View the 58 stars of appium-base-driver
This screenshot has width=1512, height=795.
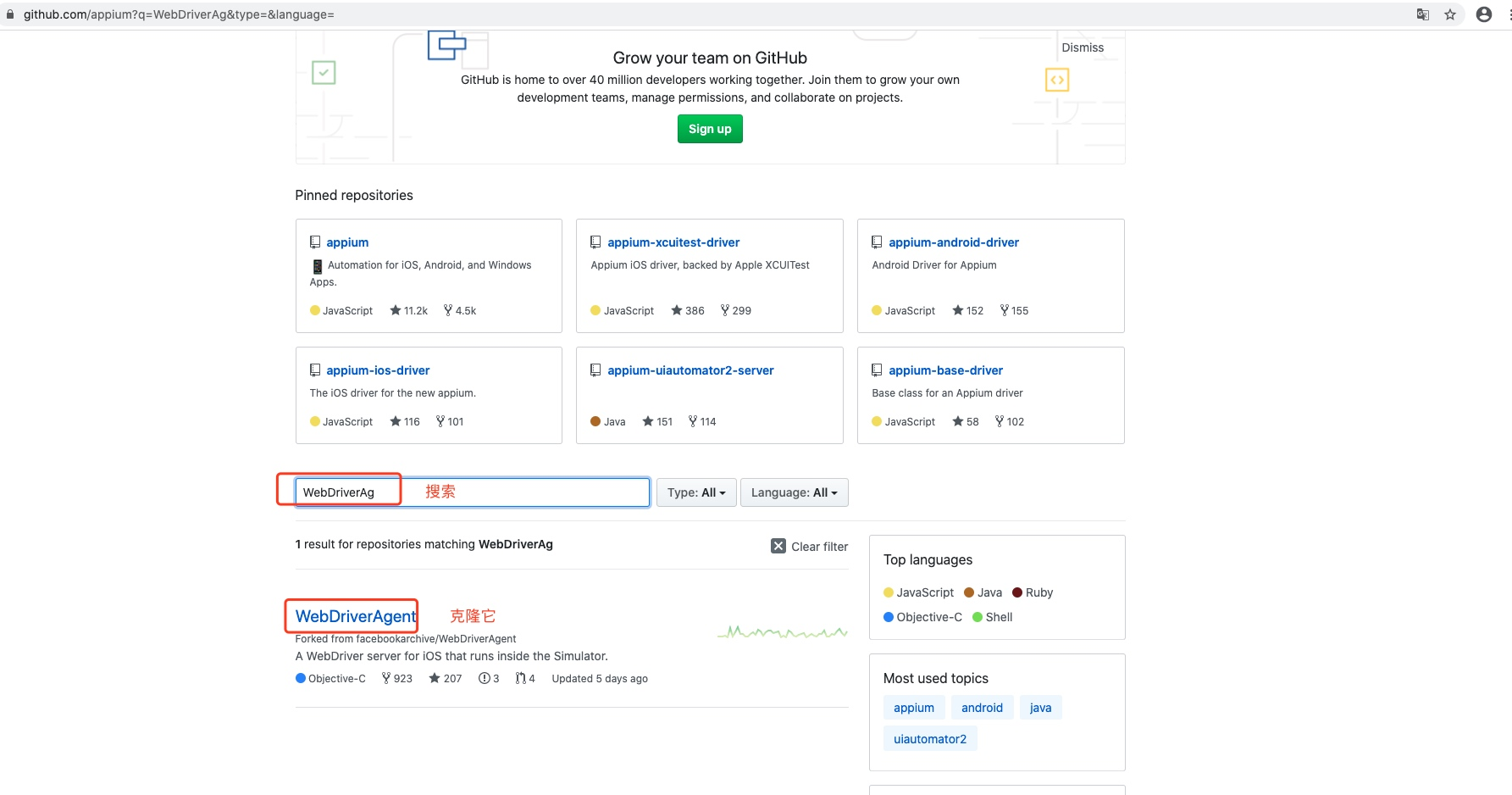966,422
